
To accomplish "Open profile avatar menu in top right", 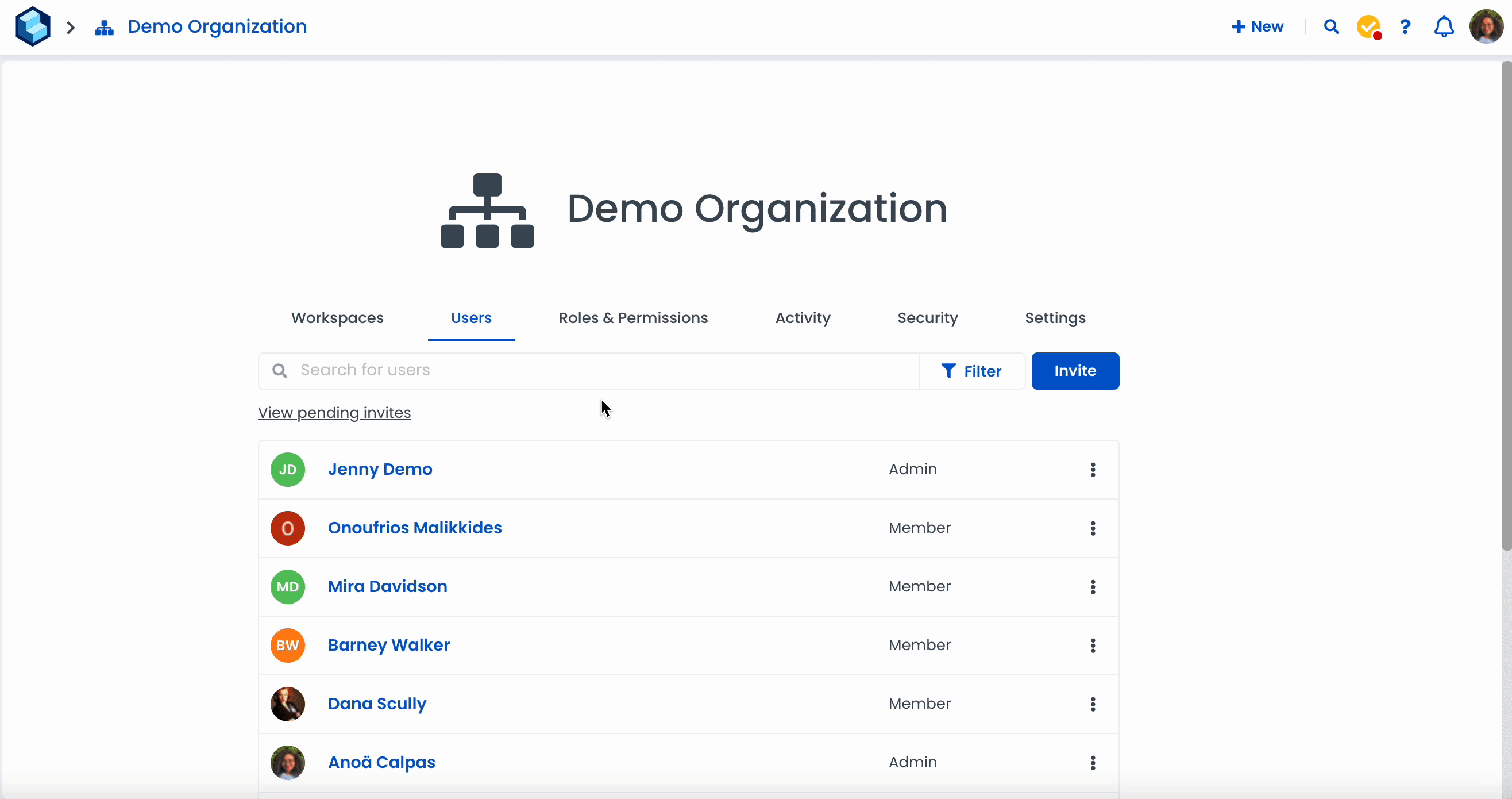I will pyautogui.click(x=1486, y=26).
